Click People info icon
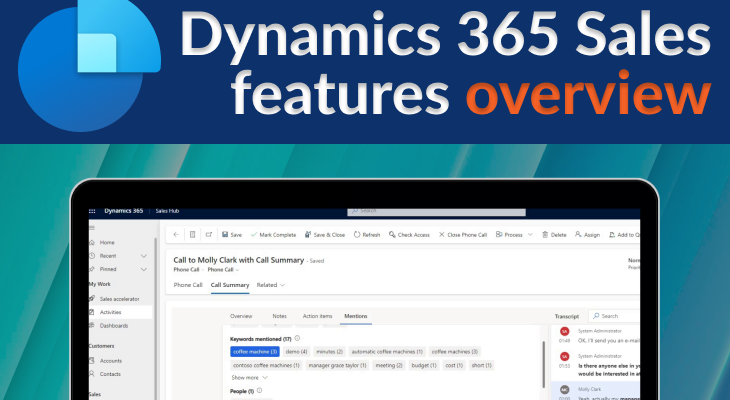 click(259, 391)
